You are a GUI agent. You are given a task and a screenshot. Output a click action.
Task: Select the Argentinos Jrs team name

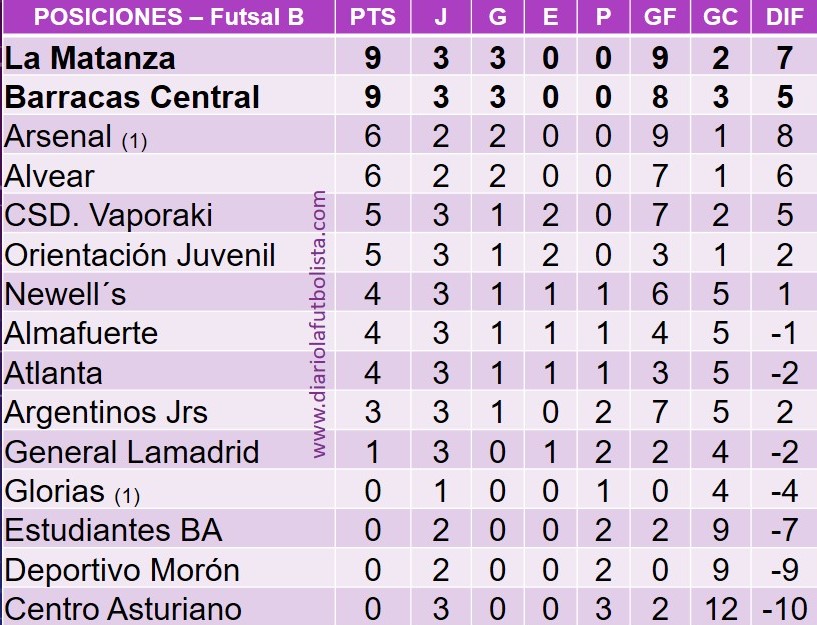[x=106, y=412]
